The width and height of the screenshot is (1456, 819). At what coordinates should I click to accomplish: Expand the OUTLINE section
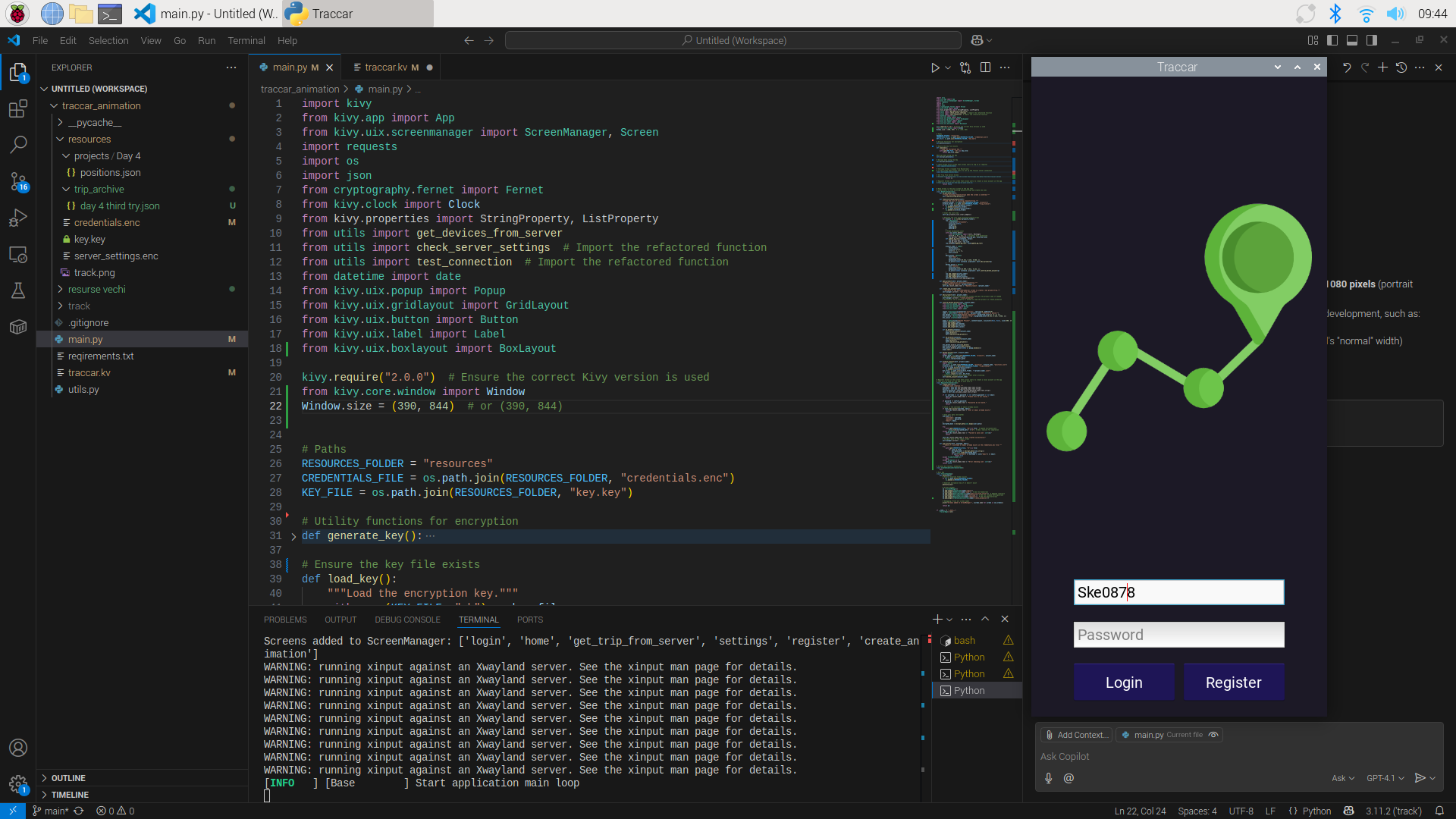click(68, 778)
